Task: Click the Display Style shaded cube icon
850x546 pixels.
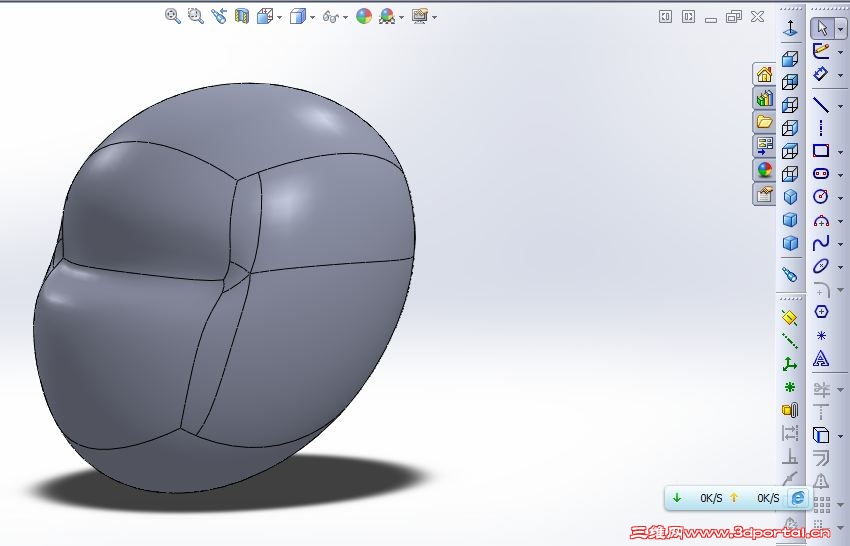Action: point(298,16)
